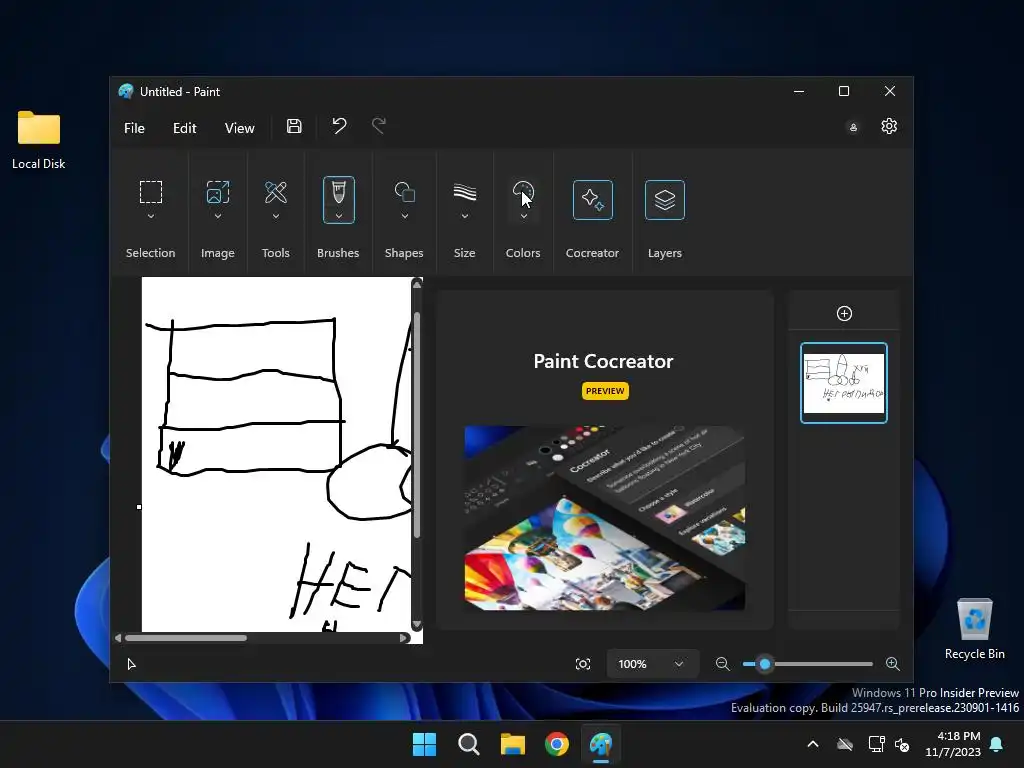Open the Windows Start menu

[x=424, y=744]
